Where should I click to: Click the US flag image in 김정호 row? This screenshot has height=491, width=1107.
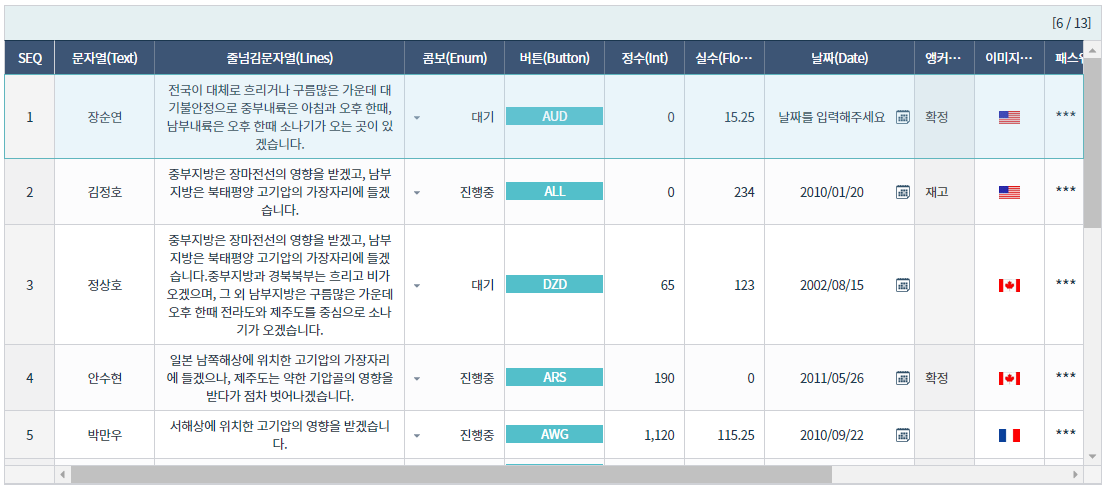point(1009,191)
